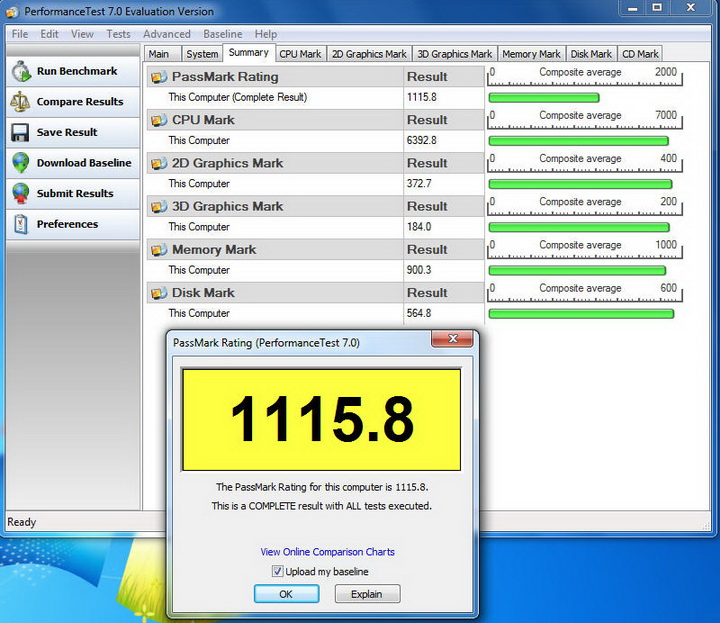Click the Compare Results scales icon
The image size is (720, 623).
click(20, 102)
